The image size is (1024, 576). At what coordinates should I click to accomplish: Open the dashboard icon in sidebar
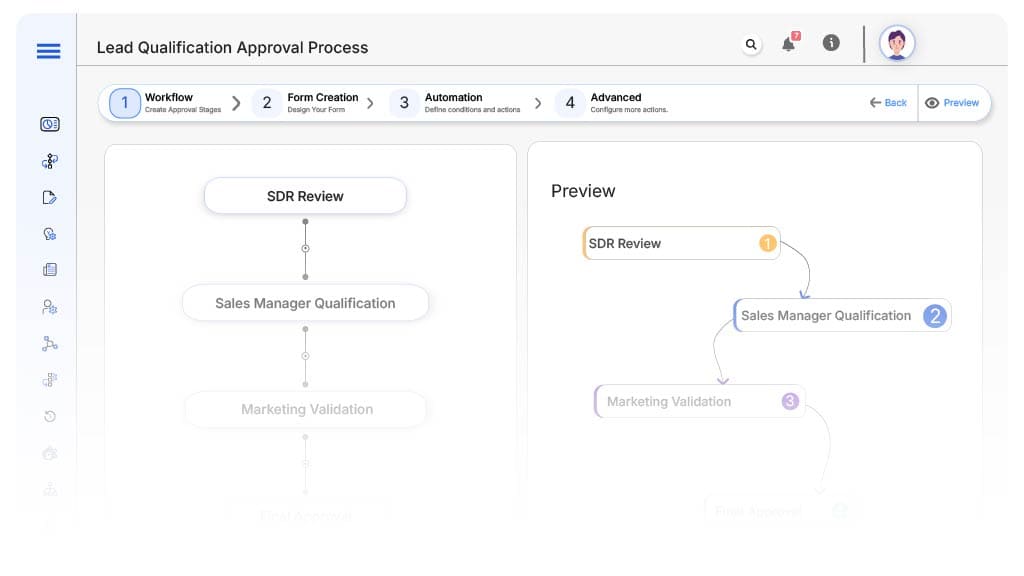pos(49,124)
